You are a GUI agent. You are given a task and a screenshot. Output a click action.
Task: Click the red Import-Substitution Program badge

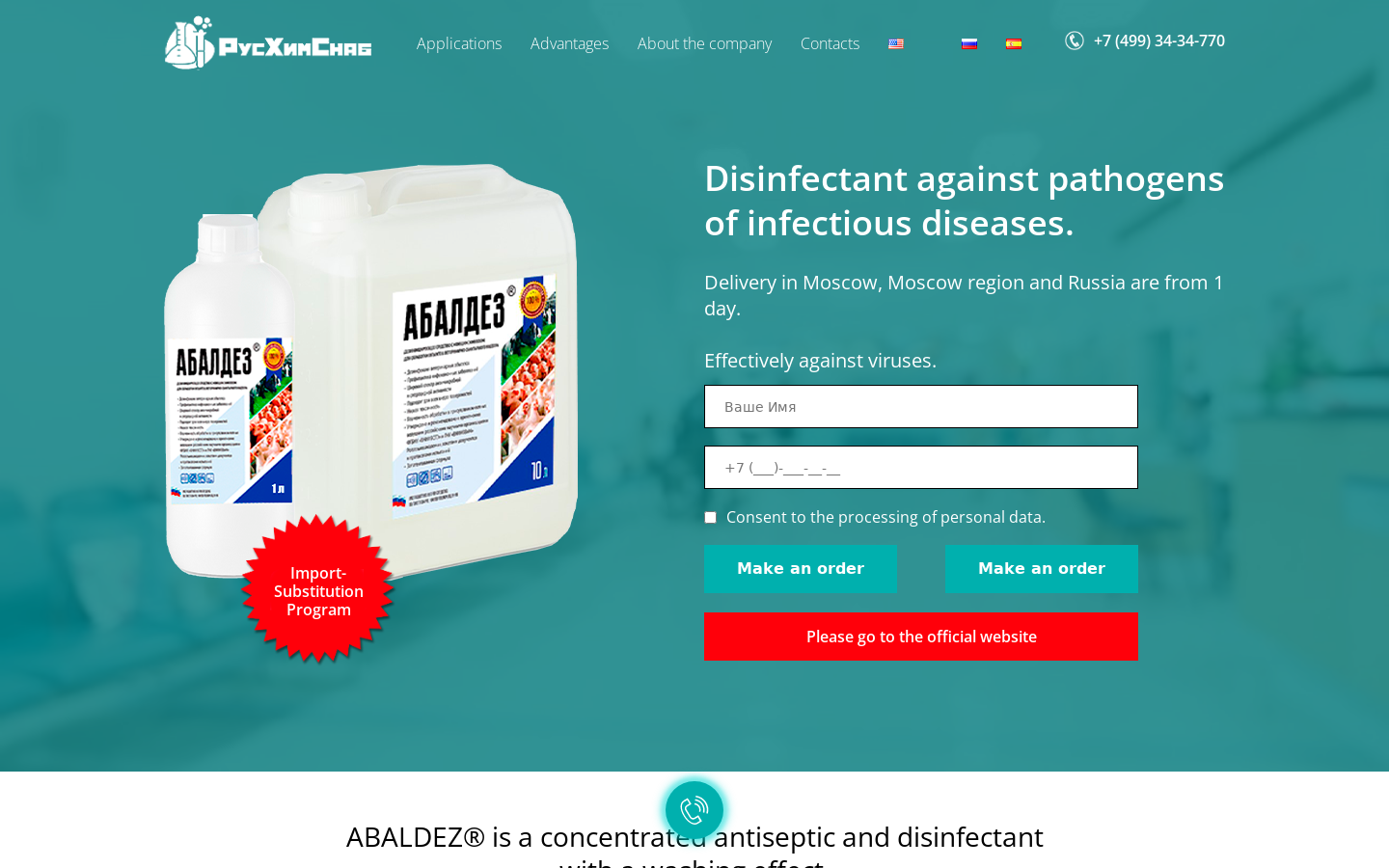(318, 590)
